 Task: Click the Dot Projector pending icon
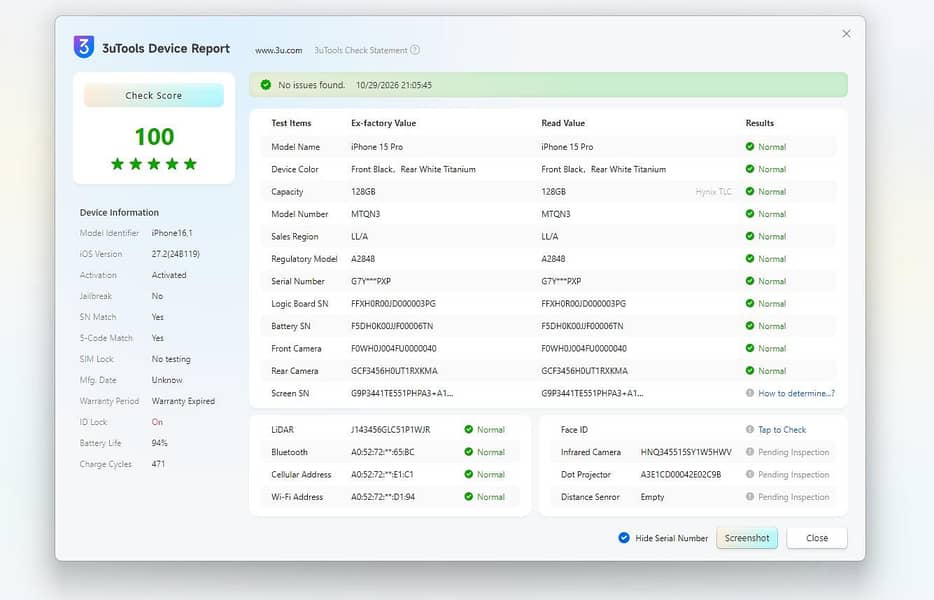750,474
